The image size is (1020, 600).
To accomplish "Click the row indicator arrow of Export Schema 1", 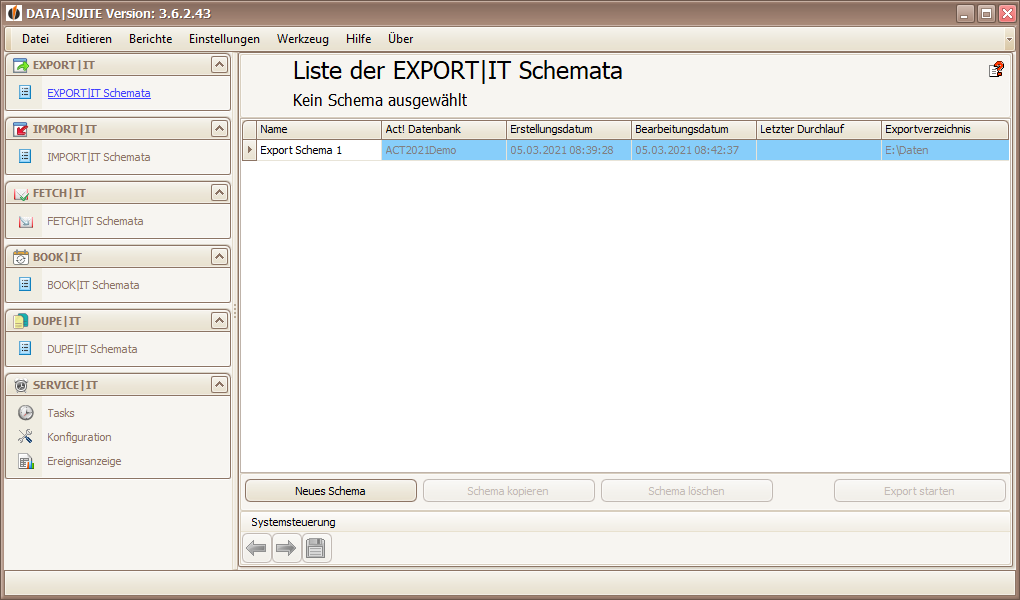I will coord(249,150).
